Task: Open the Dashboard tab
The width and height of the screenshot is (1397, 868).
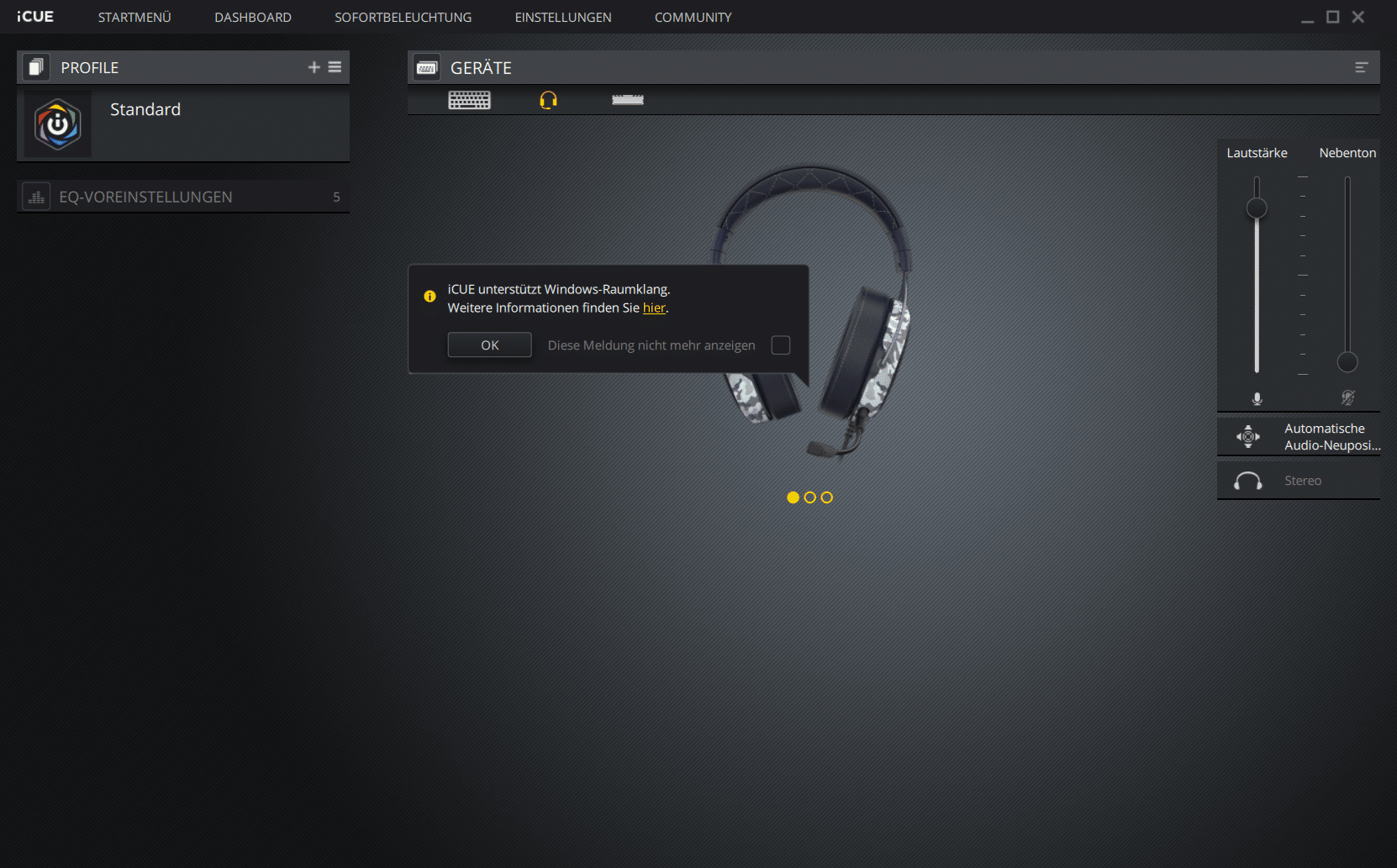Action: point(252,17)
